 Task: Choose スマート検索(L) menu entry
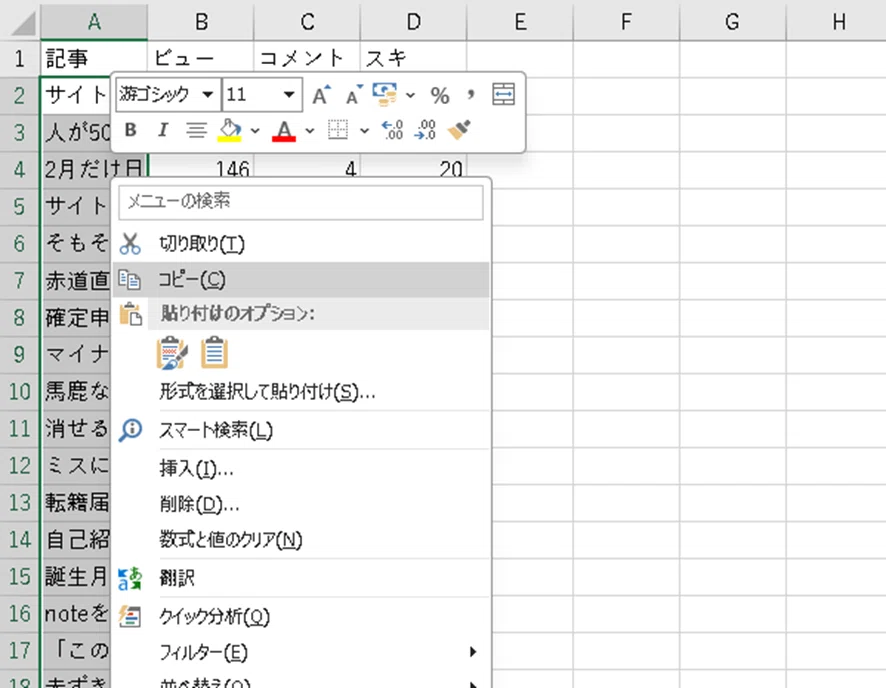pos(301,430)
